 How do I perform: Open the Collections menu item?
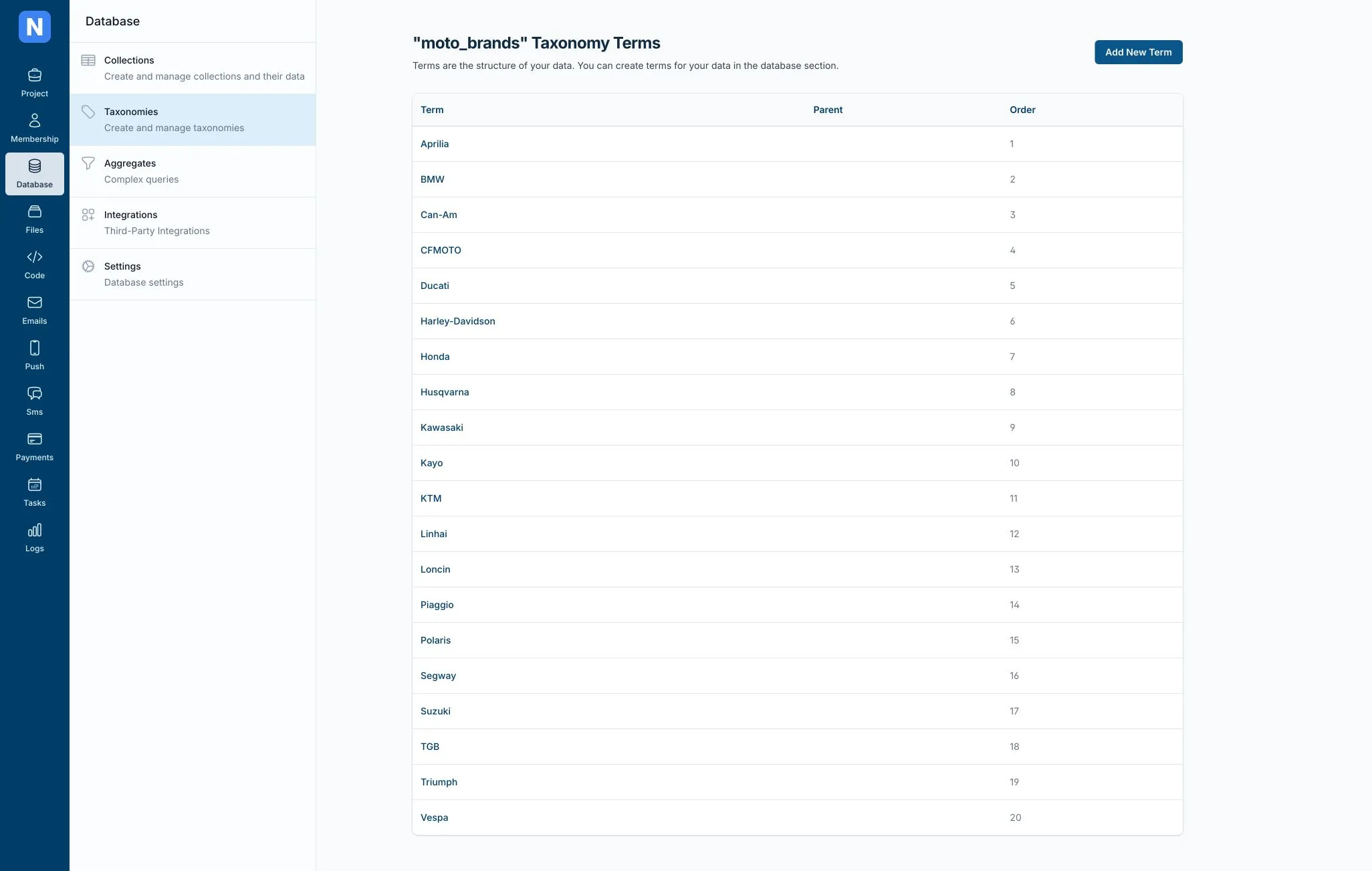(193, 68)
